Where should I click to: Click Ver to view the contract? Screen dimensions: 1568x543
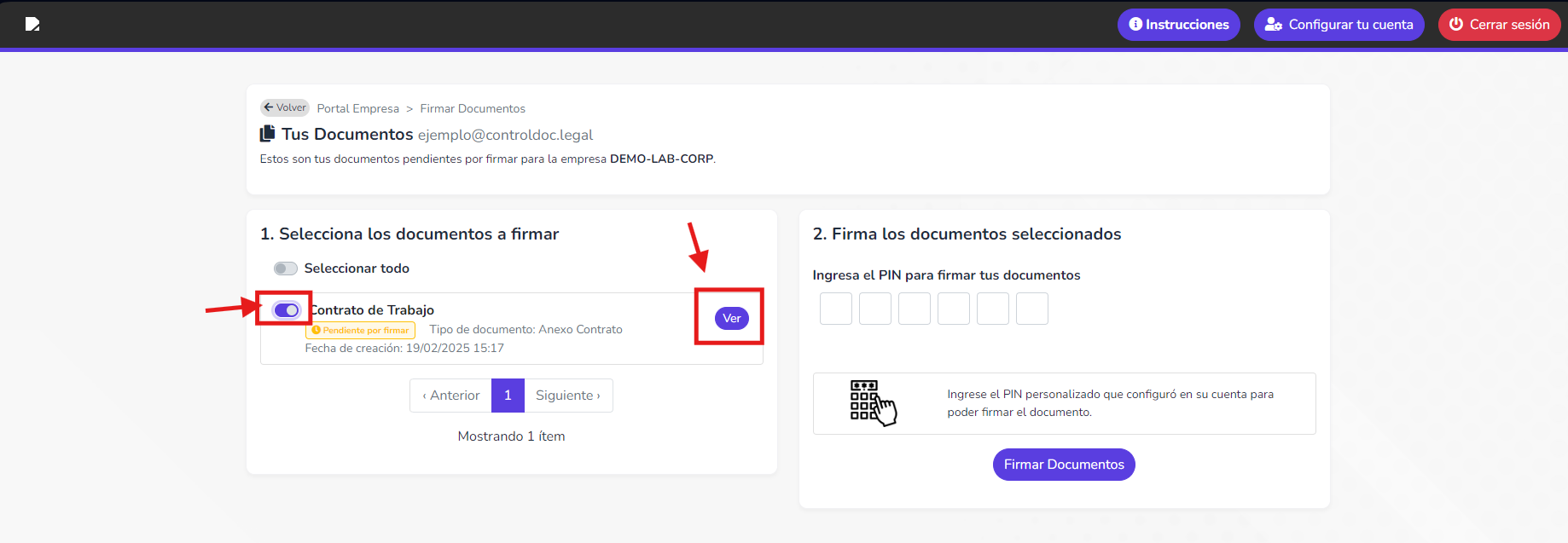[732, 318]
